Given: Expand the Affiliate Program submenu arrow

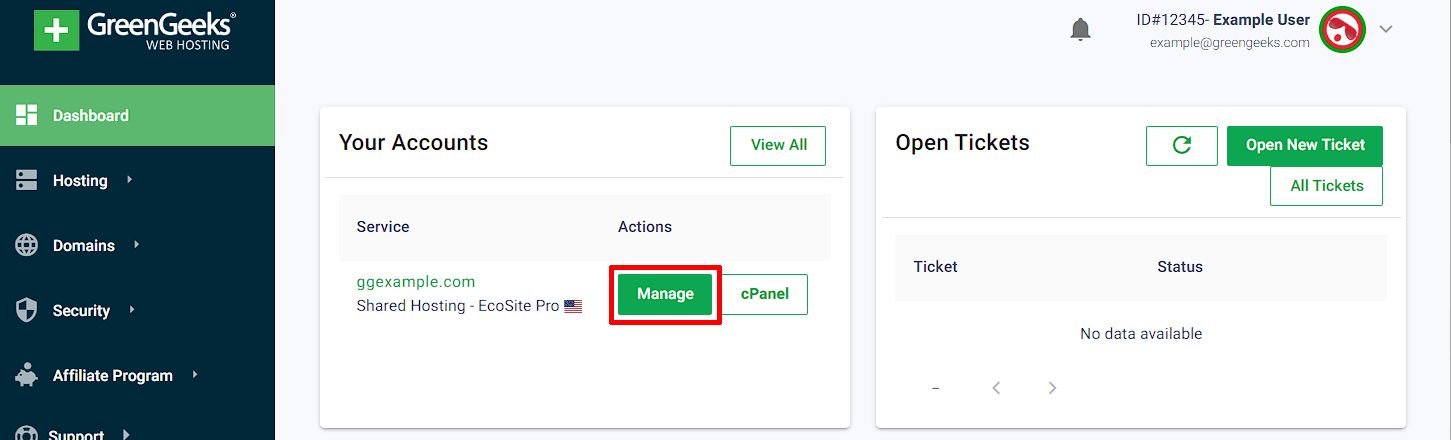Looking at the screenshot, I should coord(195,375).
